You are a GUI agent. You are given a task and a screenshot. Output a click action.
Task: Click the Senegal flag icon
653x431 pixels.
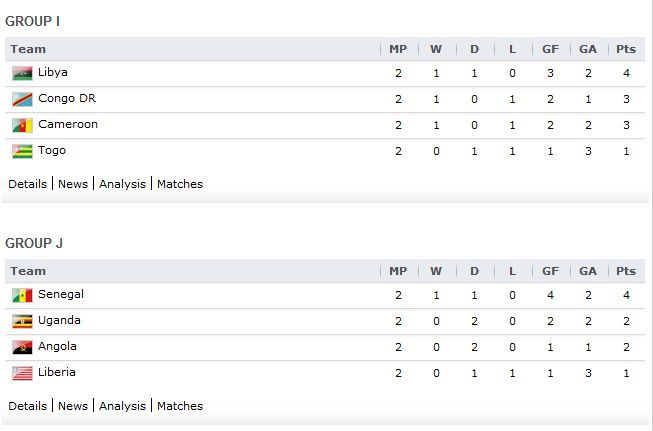pyautogui.click(x=22, y=296)
